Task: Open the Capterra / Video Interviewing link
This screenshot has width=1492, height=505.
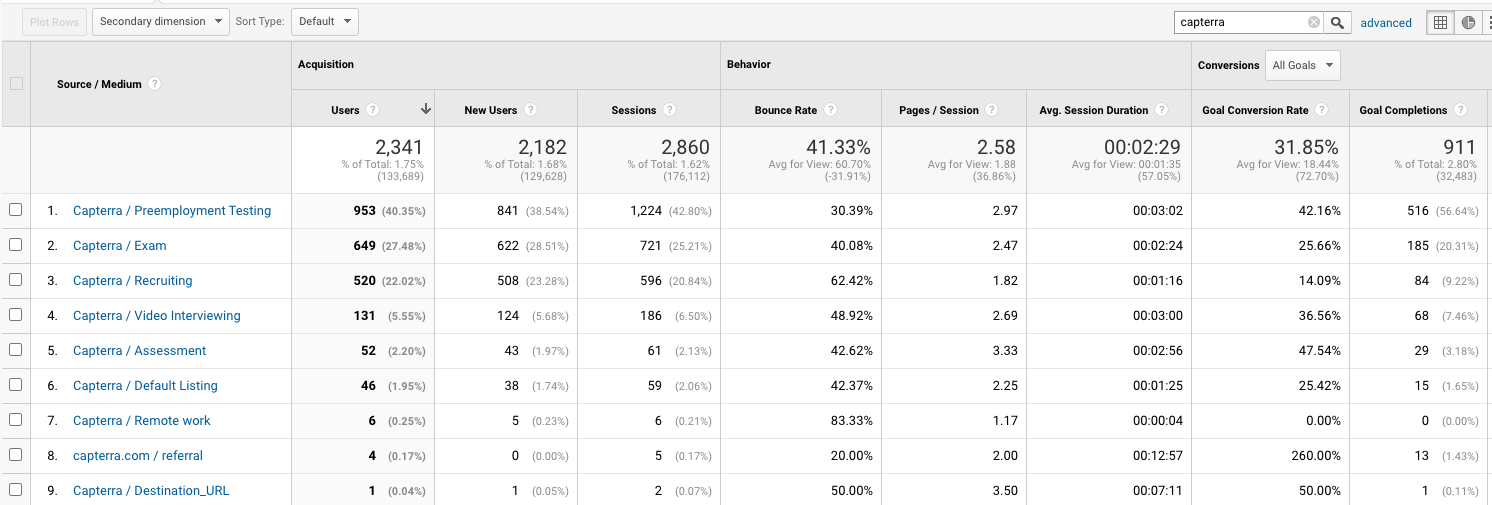Action: (x=156, y=315)
